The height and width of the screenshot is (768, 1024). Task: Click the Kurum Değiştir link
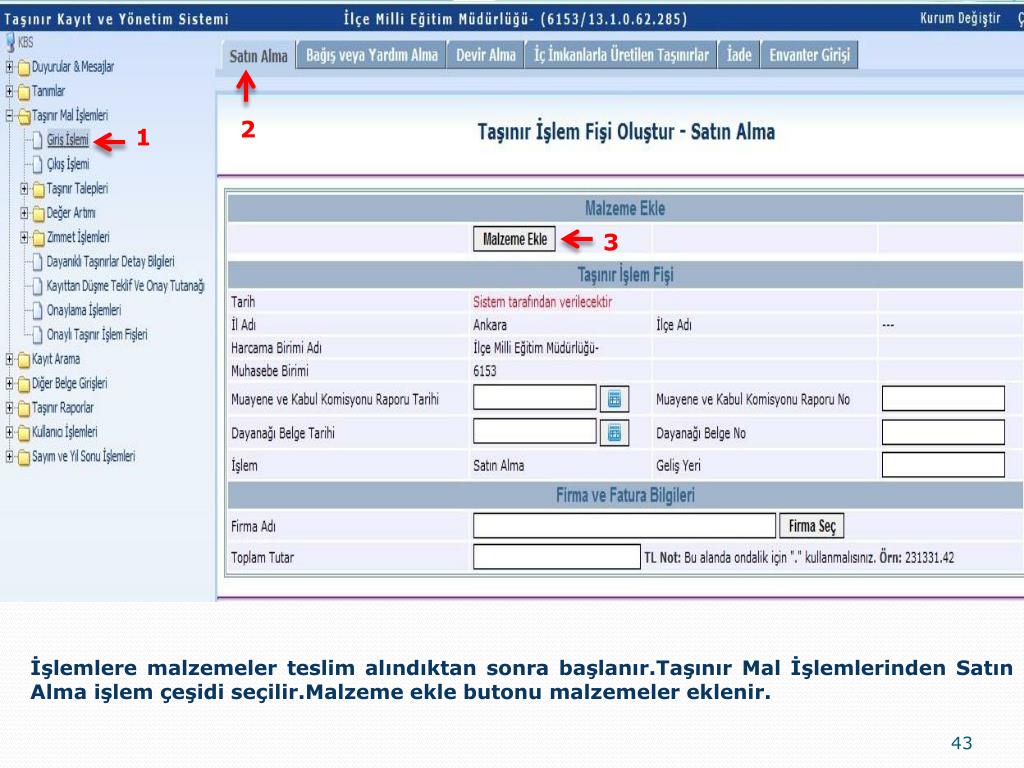click(x=960, y=18)
